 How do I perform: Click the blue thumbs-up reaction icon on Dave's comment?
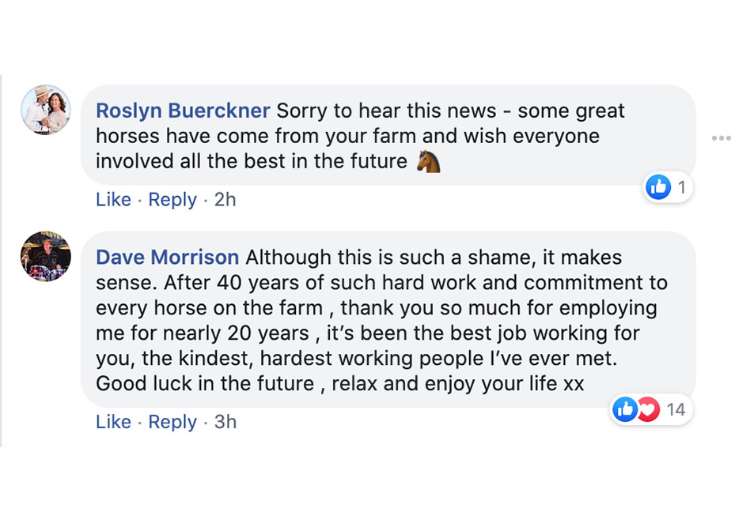[625, 409]
